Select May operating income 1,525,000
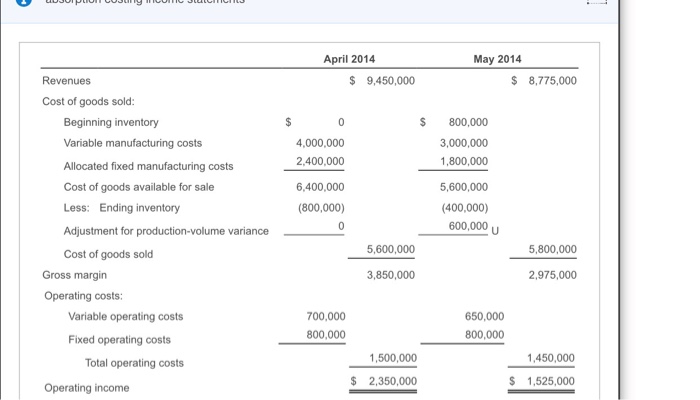The width and height of the screenshot is (700, 400). click(x=551, y=381)
